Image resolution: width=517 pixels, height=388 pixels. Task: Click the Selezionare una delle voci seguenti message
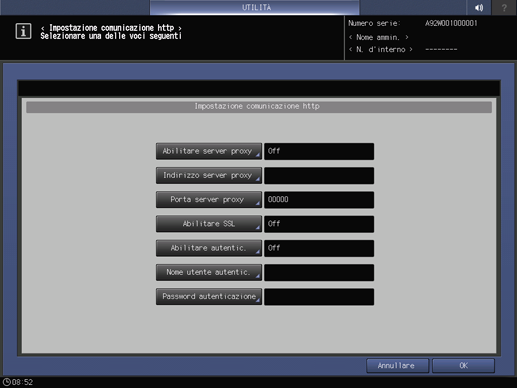tap(111, 36)
